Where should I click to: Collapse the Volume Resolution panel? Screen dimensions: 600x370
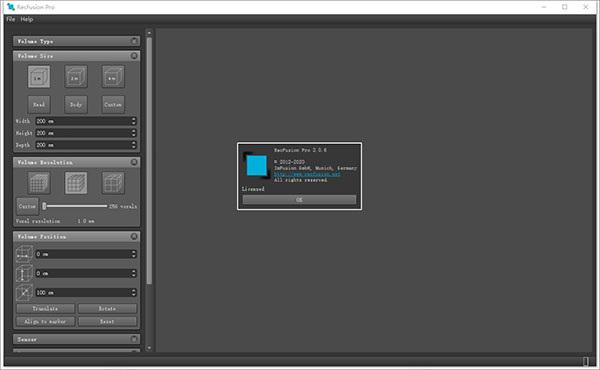[x=134, y=162]
